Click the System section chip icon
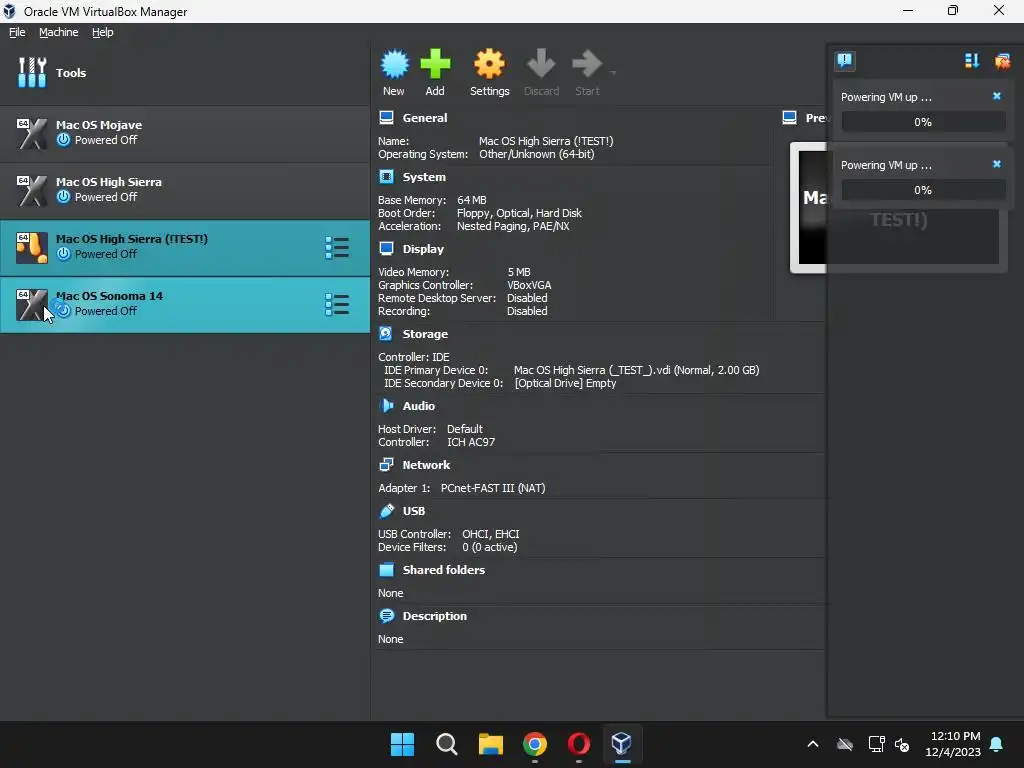 [x=387, y=176]
